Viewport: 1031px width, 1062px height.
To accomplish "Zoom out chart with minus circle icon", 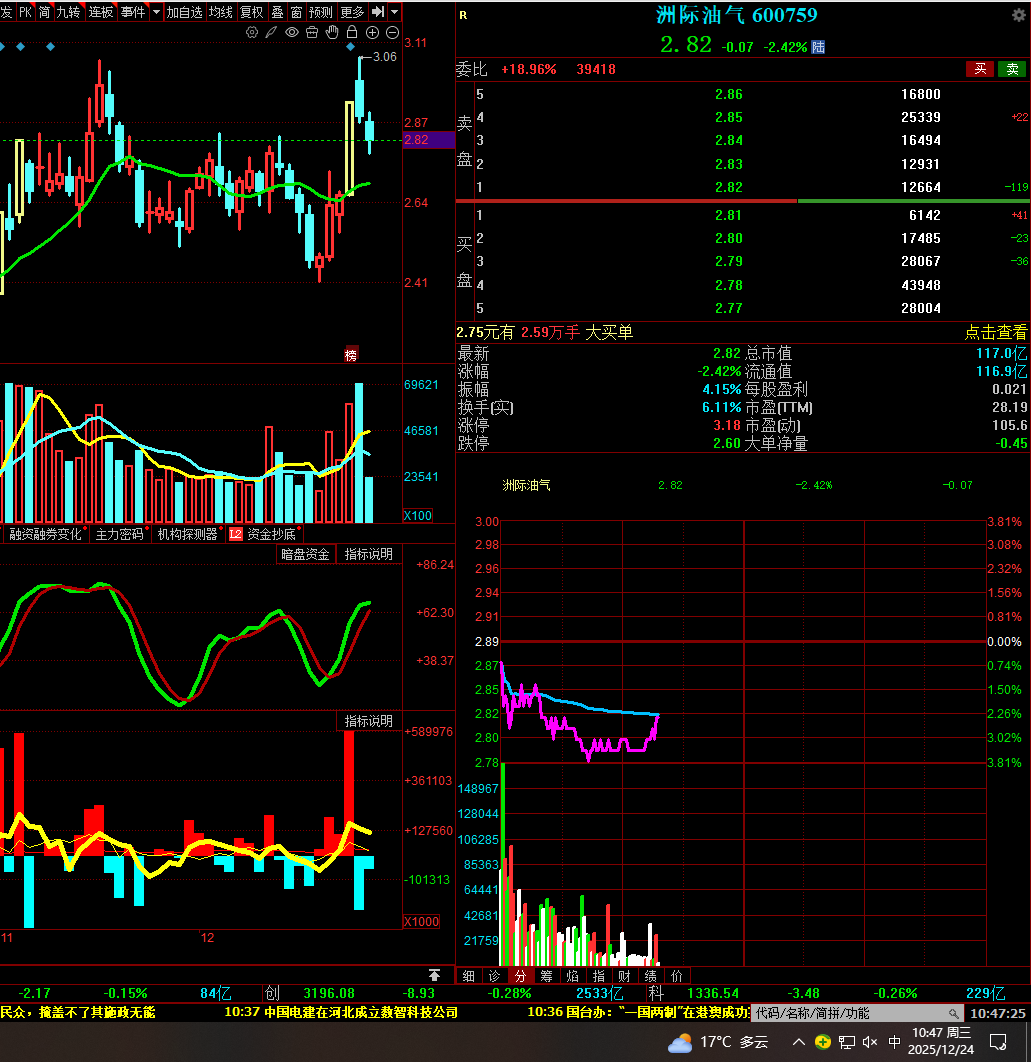I will pos(392,33).
